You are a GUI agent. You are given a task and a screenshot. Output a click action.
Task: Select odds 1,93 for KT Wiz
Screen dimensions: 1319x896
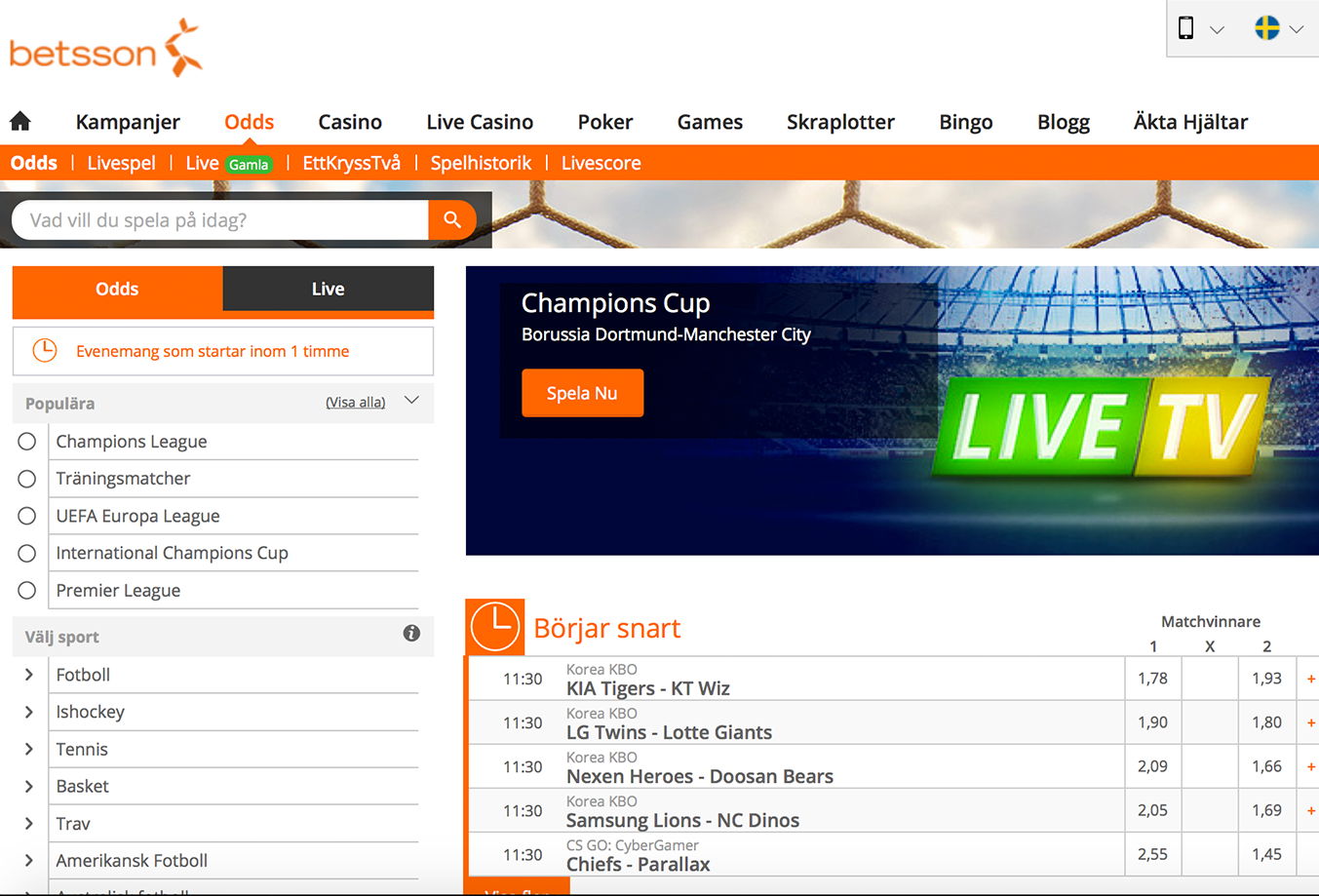[x=1266, y=679]
